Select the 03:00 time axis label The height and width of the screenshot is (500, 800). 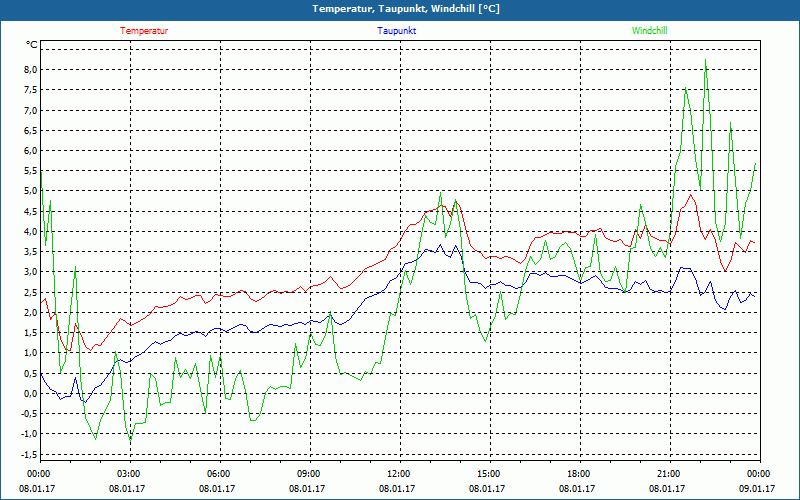pos(130,474)
